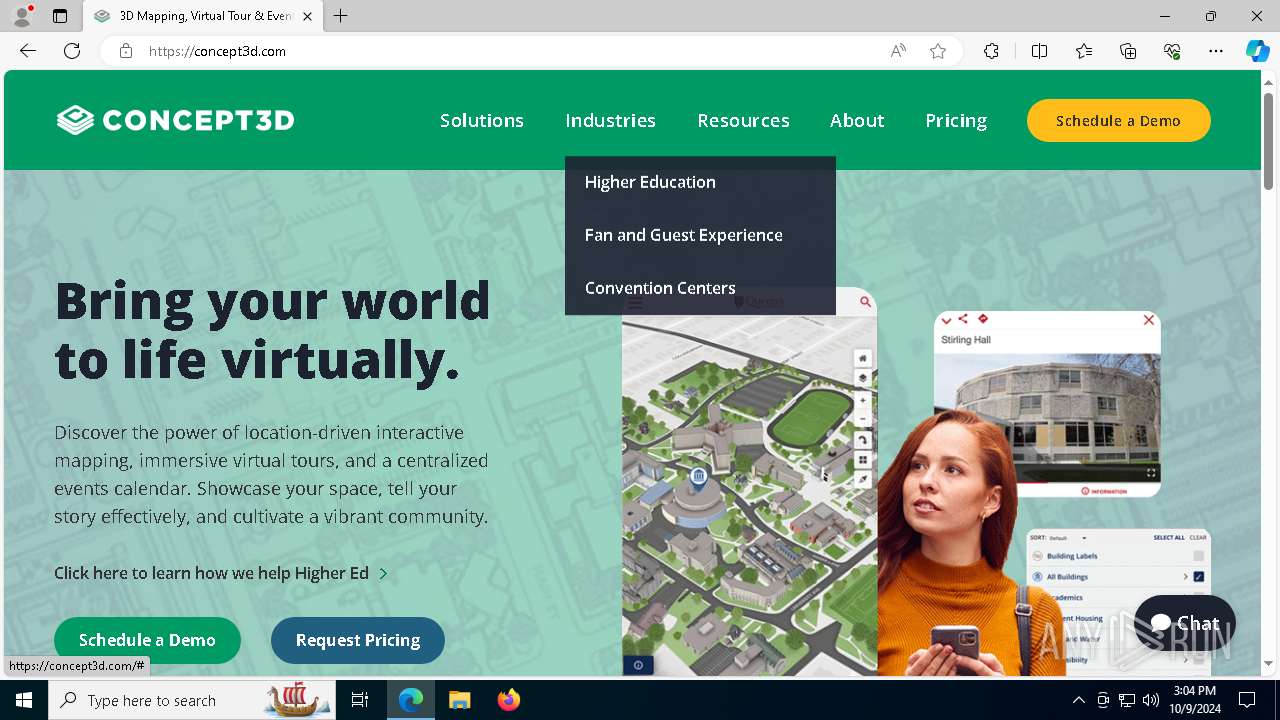Open the browser profile icon
This screenshot has height=720, width=1280.
[22, 16]
